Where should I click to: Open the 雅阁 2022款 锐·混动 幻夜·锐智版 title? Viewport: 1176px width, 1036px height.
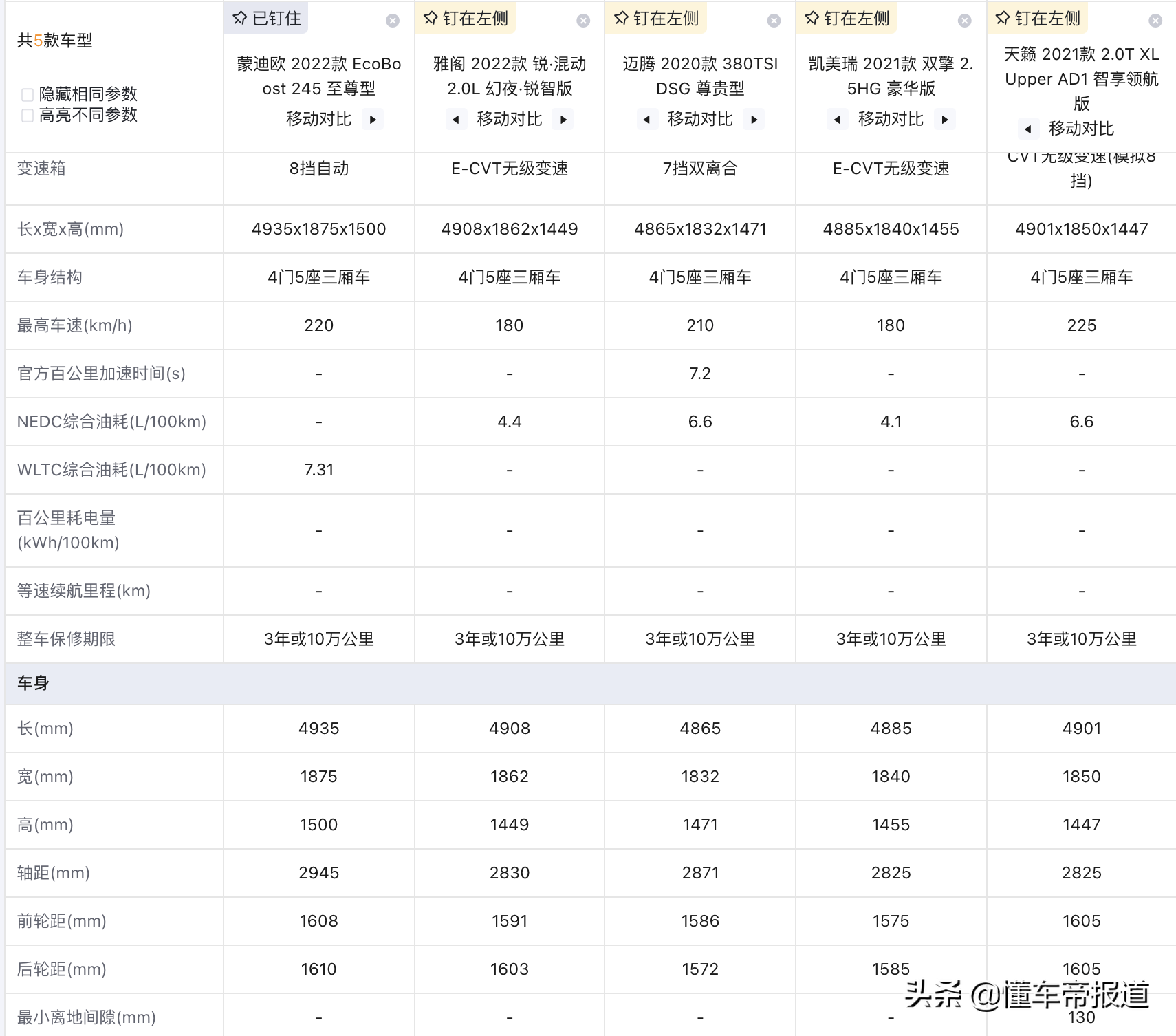(510, 76)
